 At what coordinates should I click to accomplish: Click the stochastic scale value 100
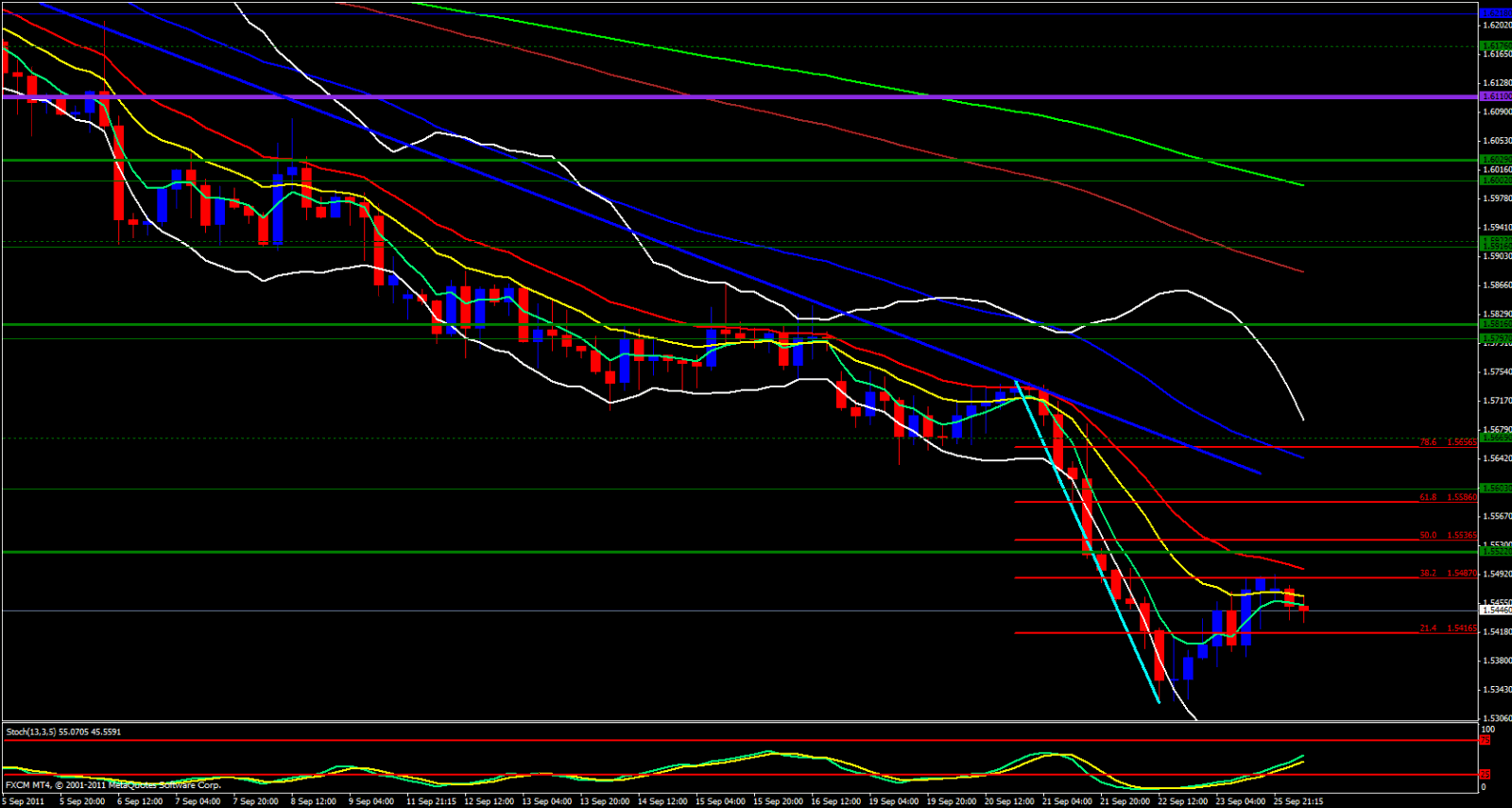pyautogui.click(x=1487, y=730)
